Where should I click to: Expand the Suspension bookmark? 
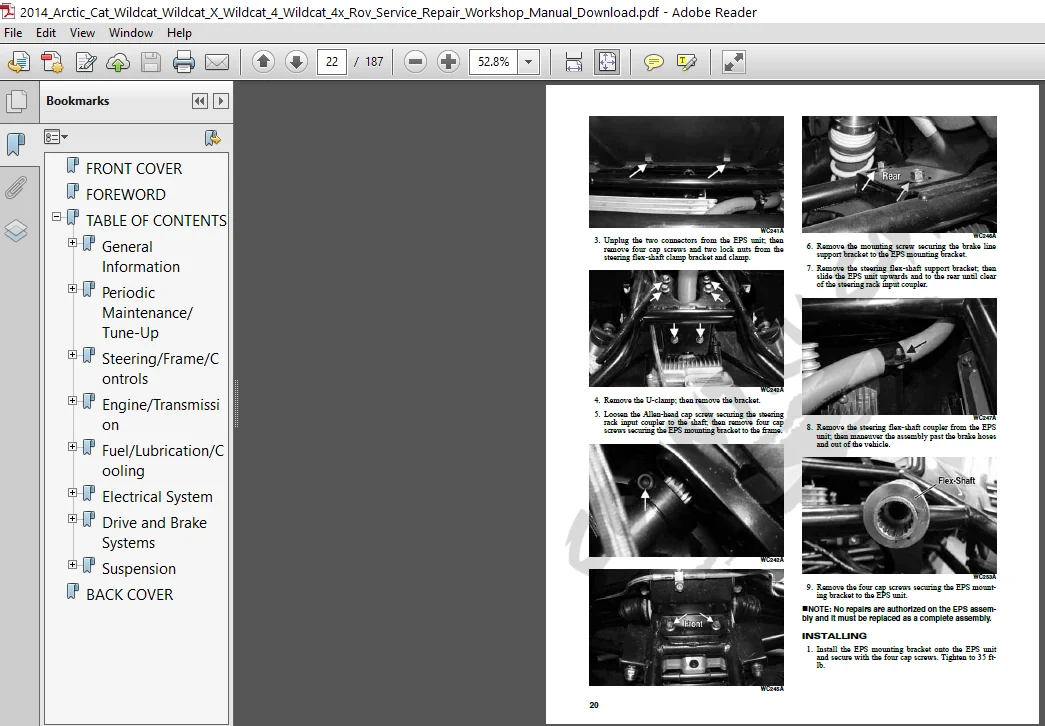[73, 565]
